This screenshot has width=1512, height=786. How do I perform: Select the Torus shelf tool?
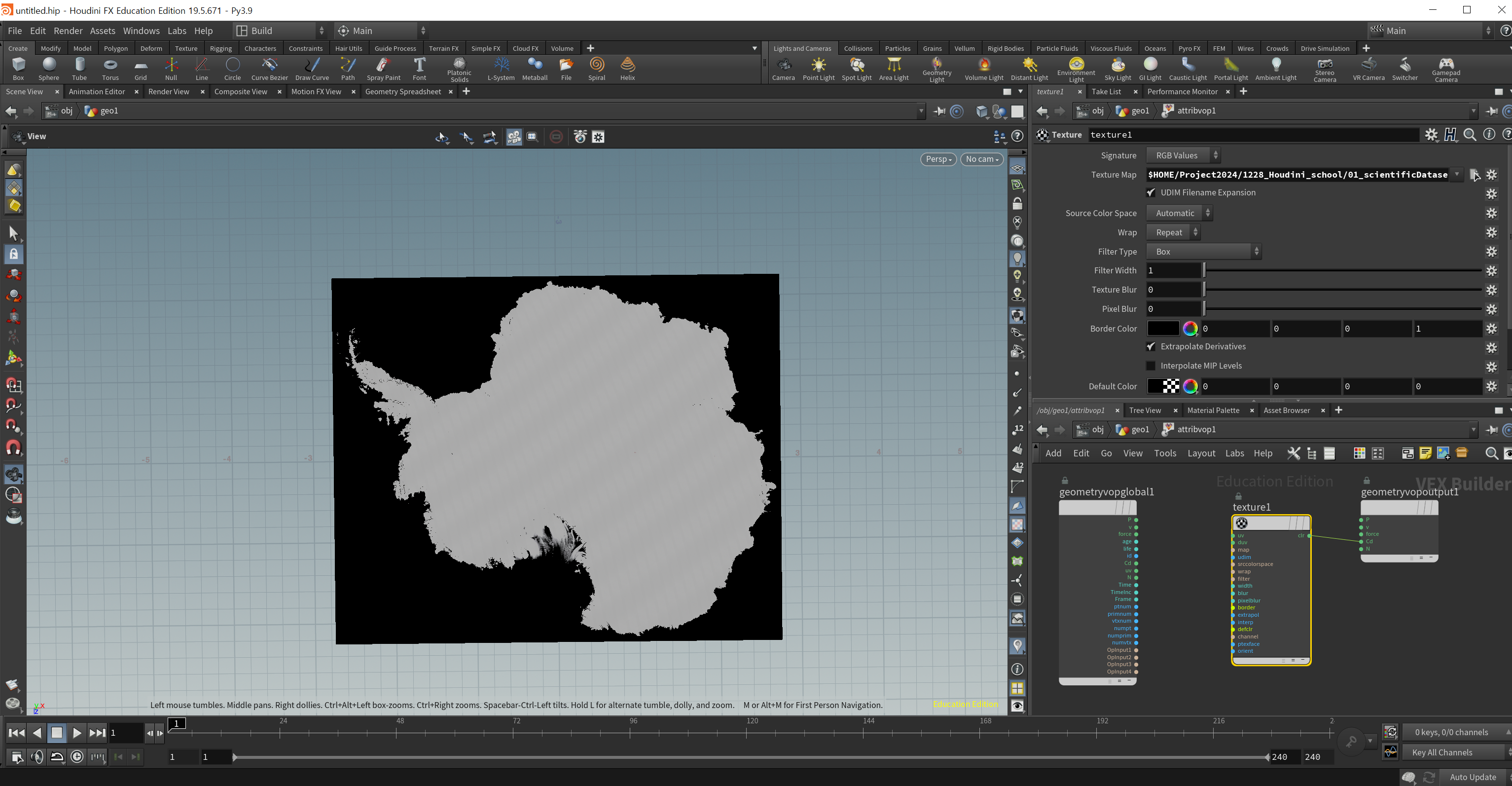(110, 68)
